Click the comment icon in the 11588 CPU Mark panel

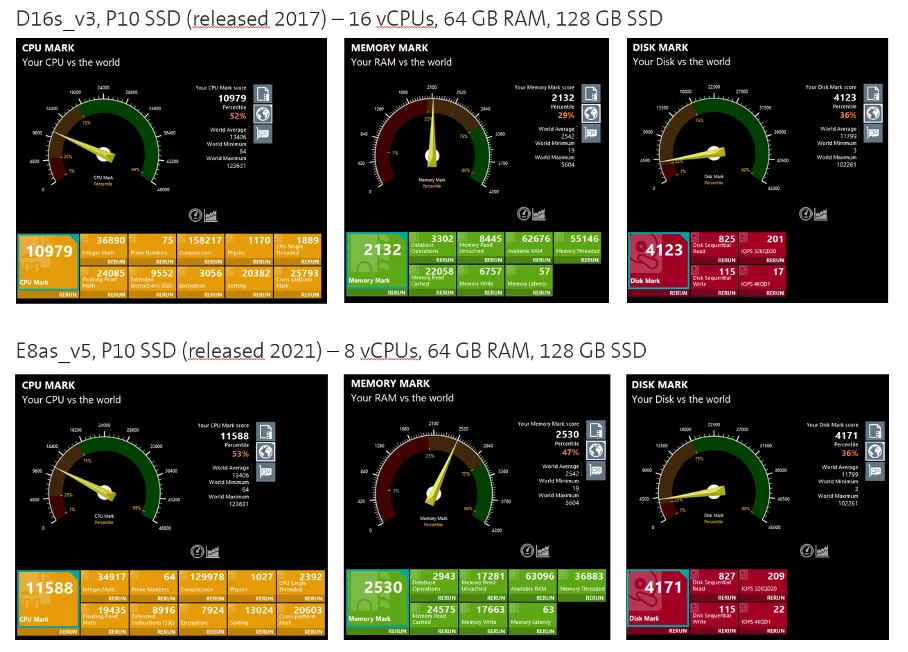click(x=266, y=471)
